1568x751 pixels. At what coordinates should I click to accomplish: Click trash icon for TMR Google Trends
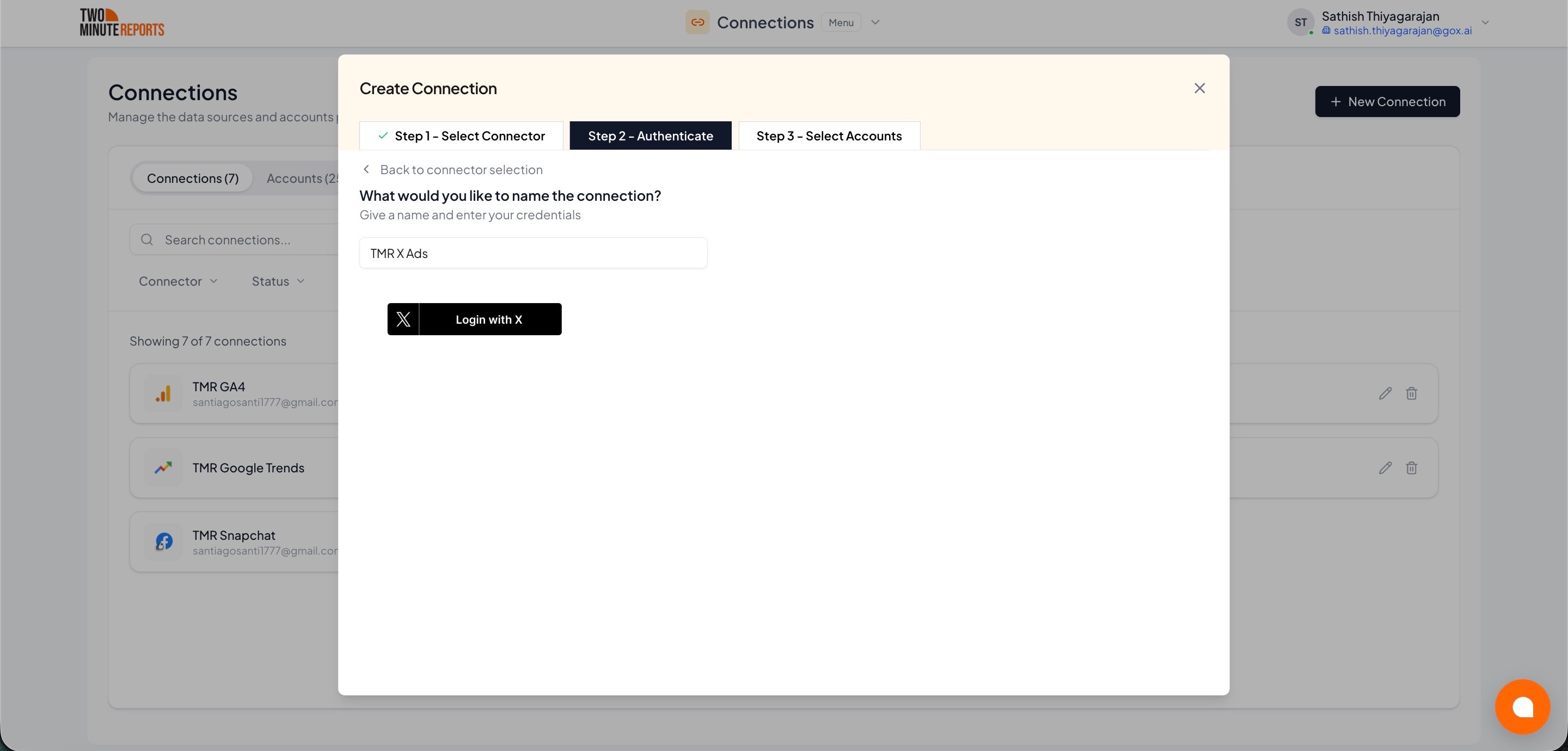coord(1411,467)
